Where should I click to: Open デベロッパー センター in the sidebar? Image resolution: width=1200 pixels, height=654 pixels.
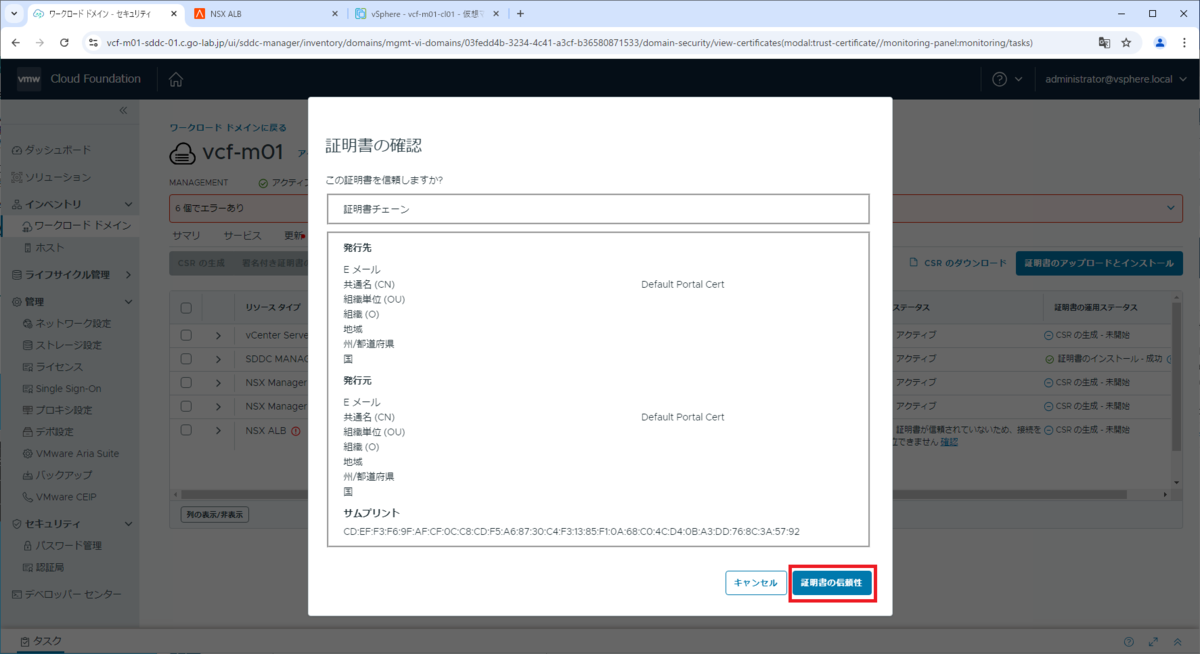[66, 594]
